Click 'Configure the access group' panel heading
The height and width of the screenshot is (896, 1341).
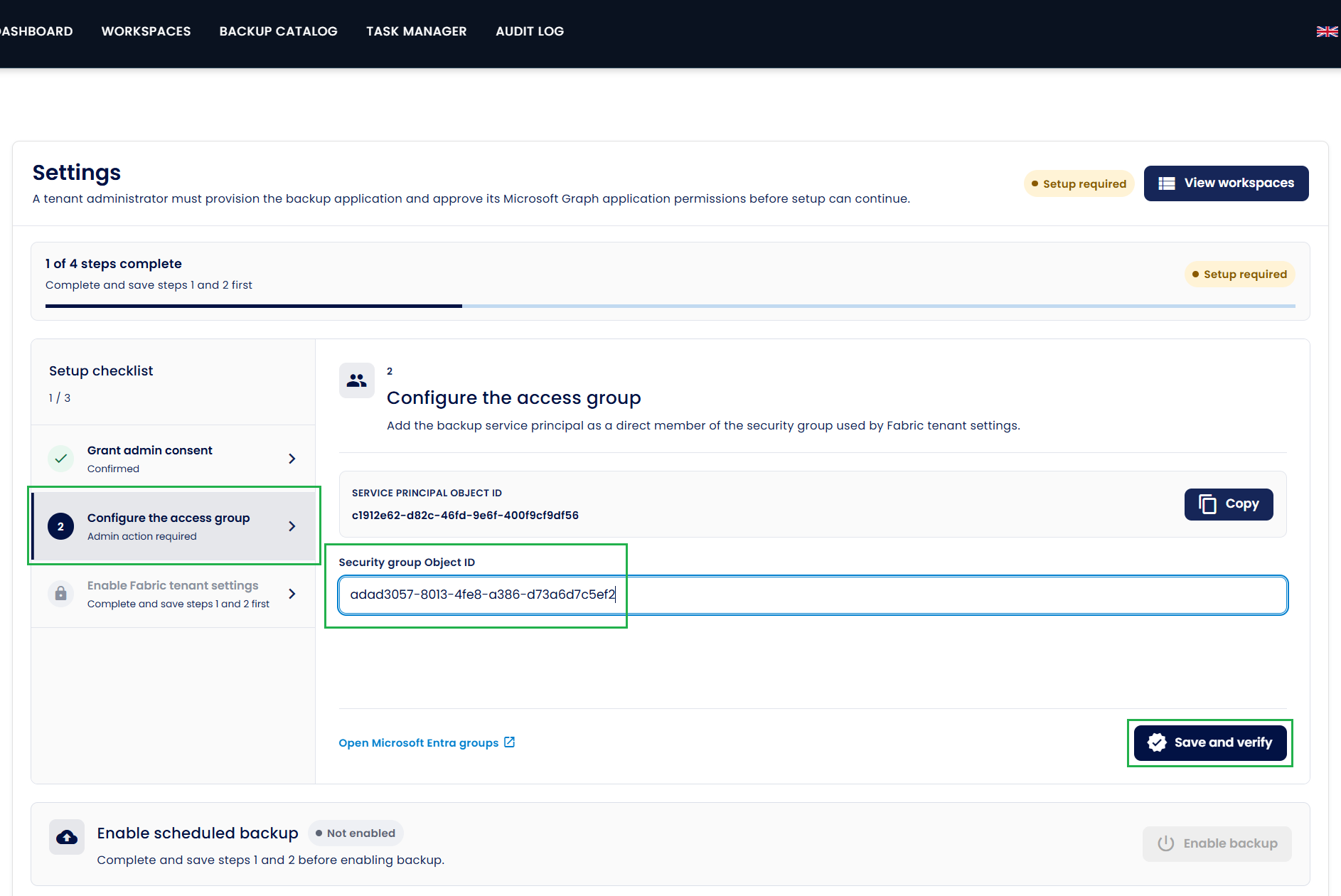coord(514,398)
